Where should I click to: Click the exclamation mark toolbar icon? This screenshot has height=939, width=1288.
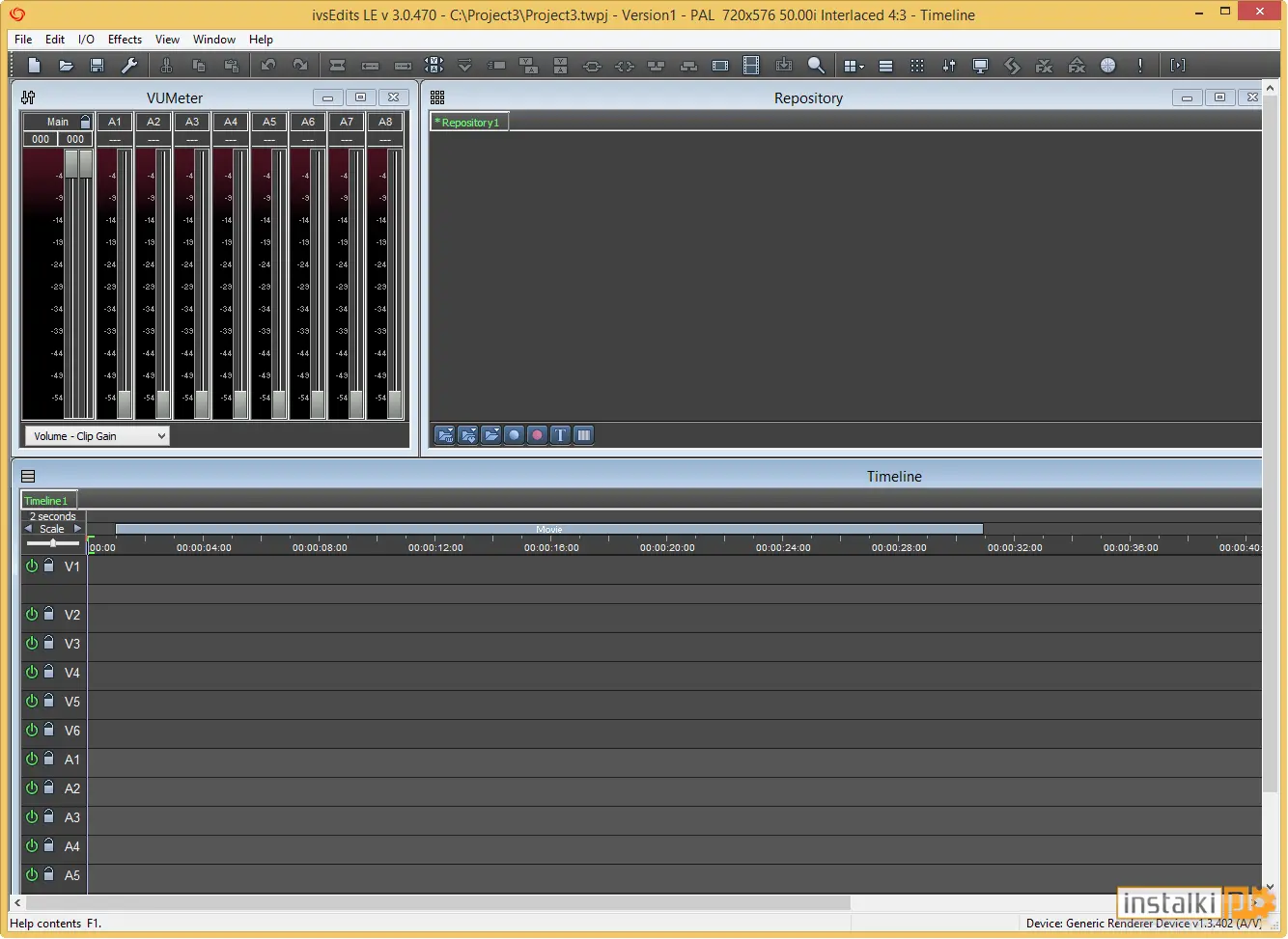click(x=1140, y=66)
